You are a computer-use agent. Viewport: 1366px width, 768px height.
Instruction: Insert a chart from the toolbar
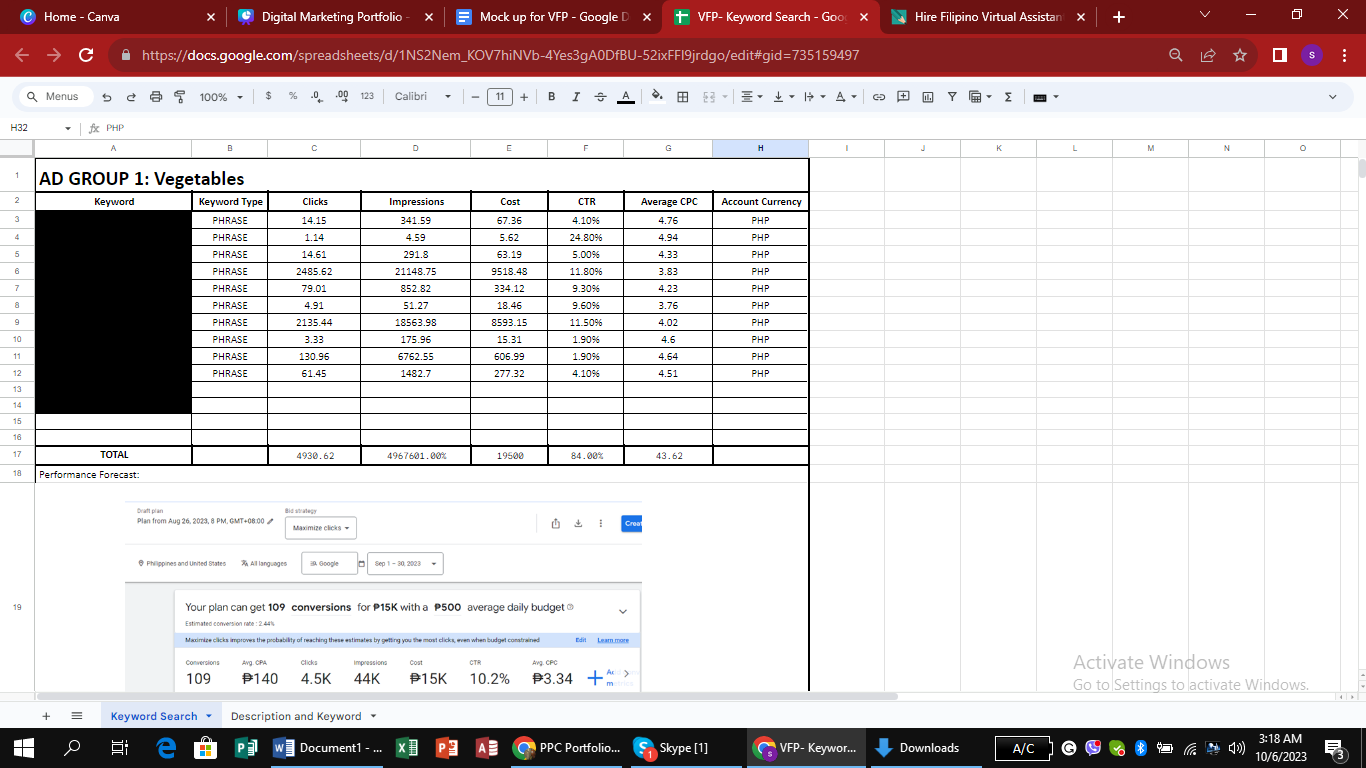tap(928, 97)
